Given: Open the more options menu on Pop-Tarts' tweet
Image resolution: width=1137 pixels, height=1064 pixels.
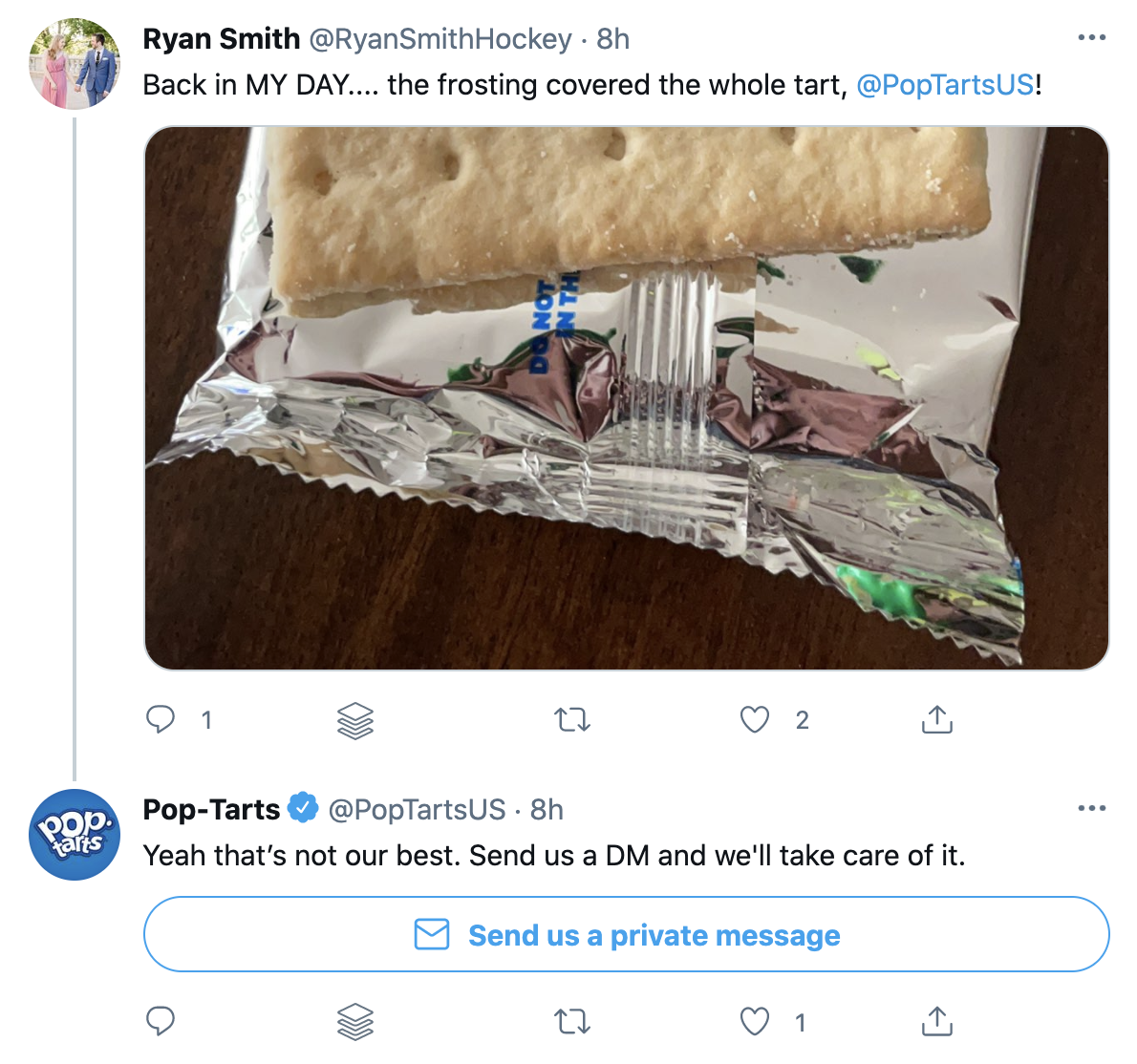Looking at the screenshot, I should (1090, 807).
